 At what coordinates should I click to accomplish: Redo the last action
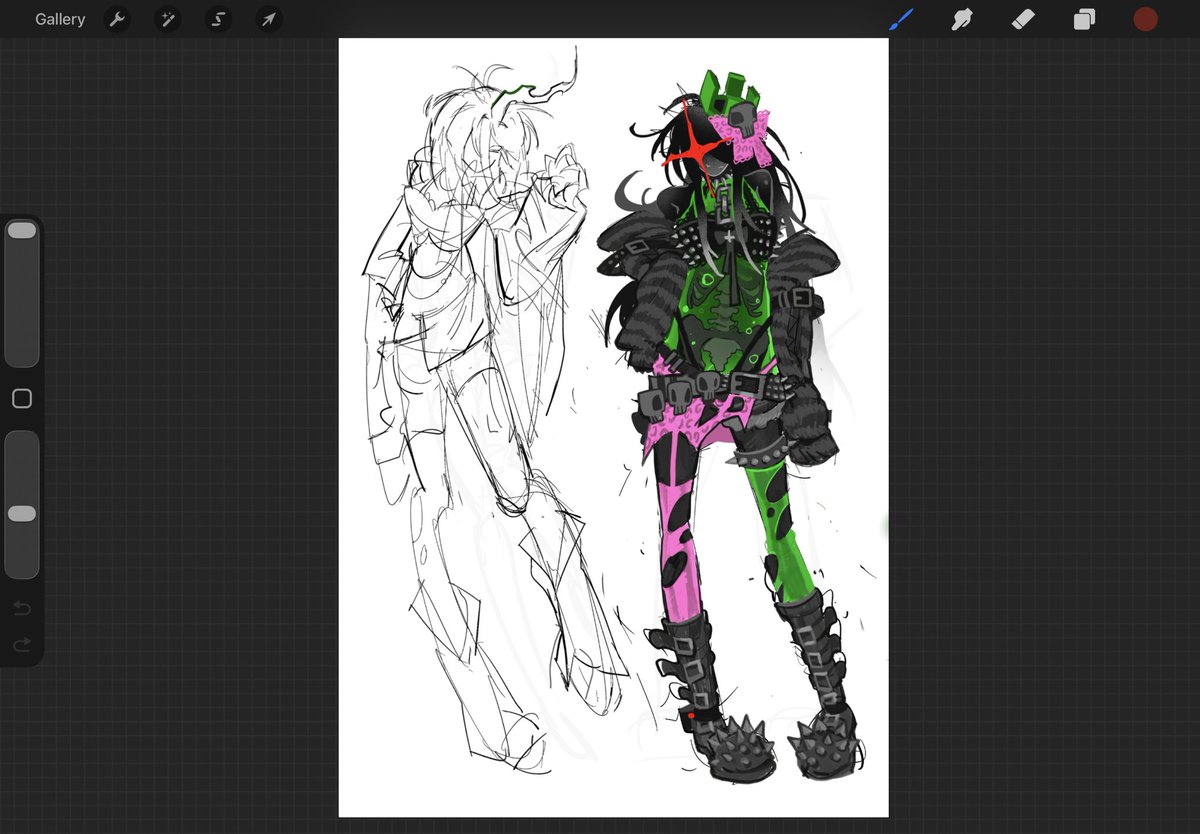(x=22, y=645)
